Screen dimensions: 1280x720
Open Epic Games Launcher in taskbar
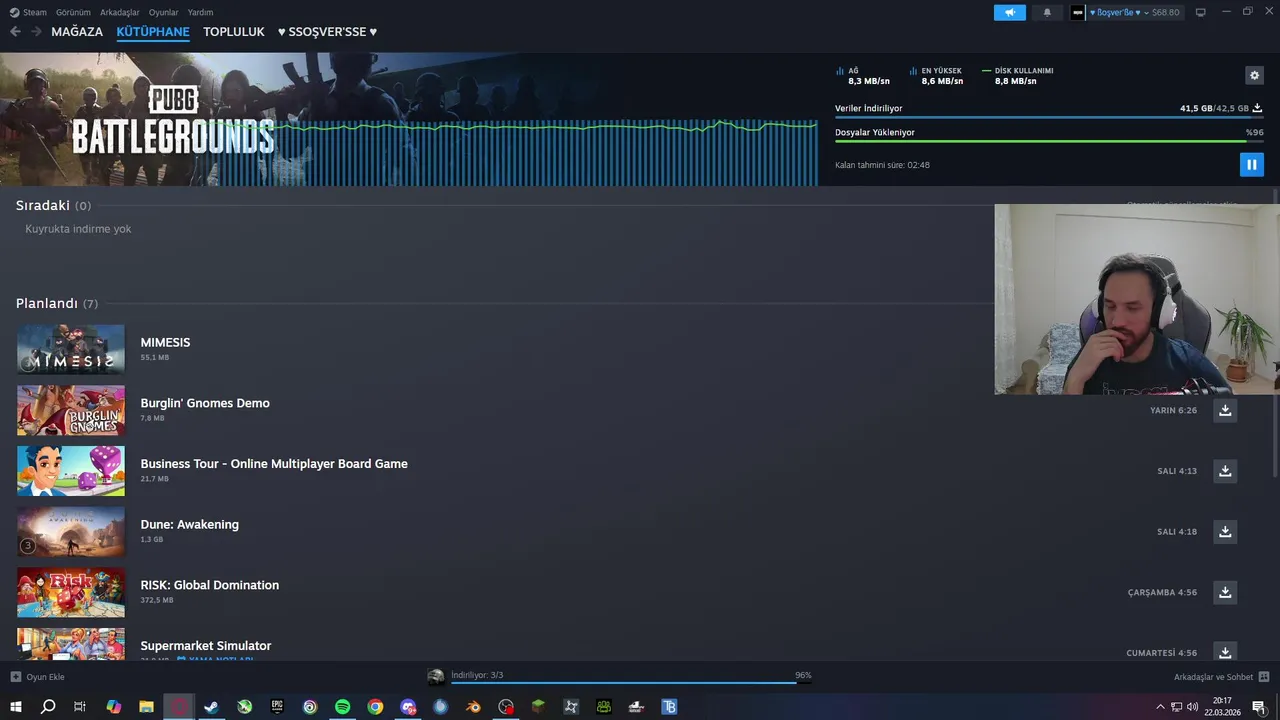(x=277, y=707)
